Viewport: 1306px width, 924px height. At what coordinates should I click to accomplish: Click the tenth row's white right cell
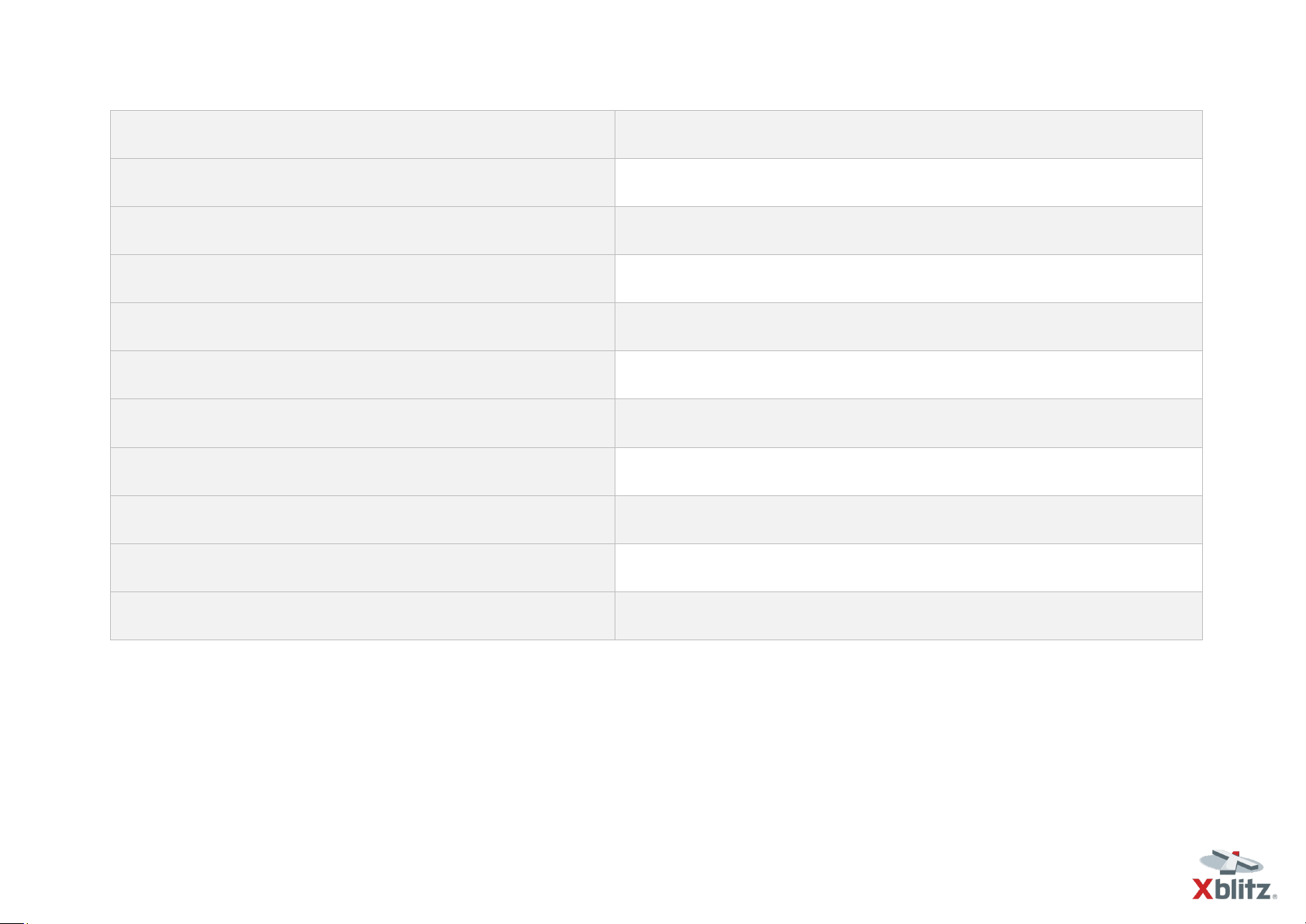tap(908, 567)
